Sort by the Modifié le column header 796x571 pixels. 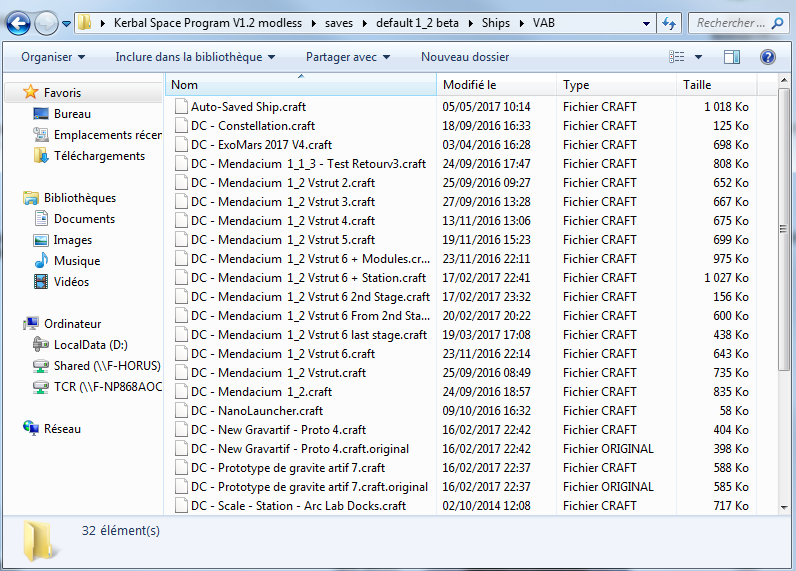(496, 85)
